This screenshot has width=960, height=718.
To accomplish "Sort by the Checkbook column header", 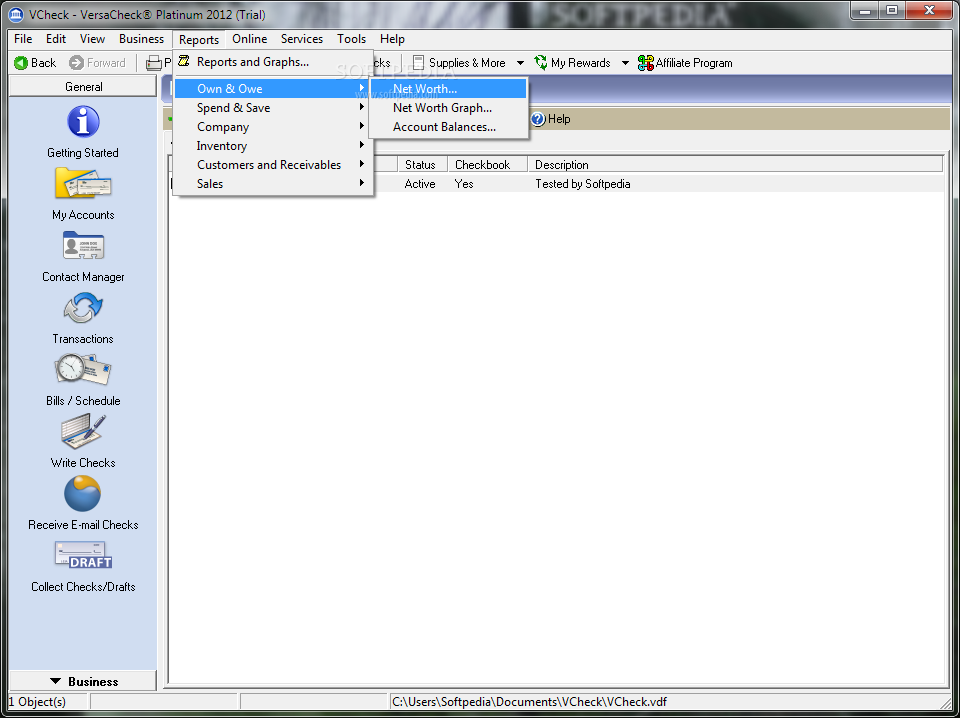I will [488, 165].
